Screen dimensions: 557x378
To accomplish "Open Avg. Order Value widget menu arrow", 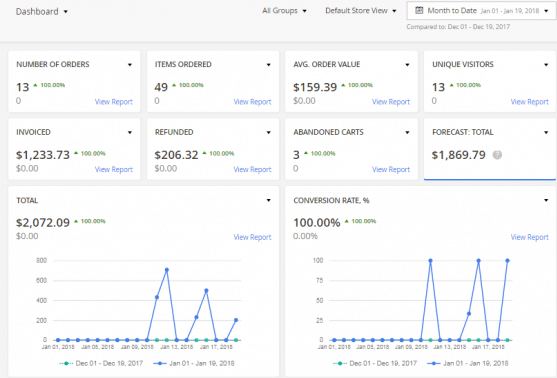I will point(407,65).
